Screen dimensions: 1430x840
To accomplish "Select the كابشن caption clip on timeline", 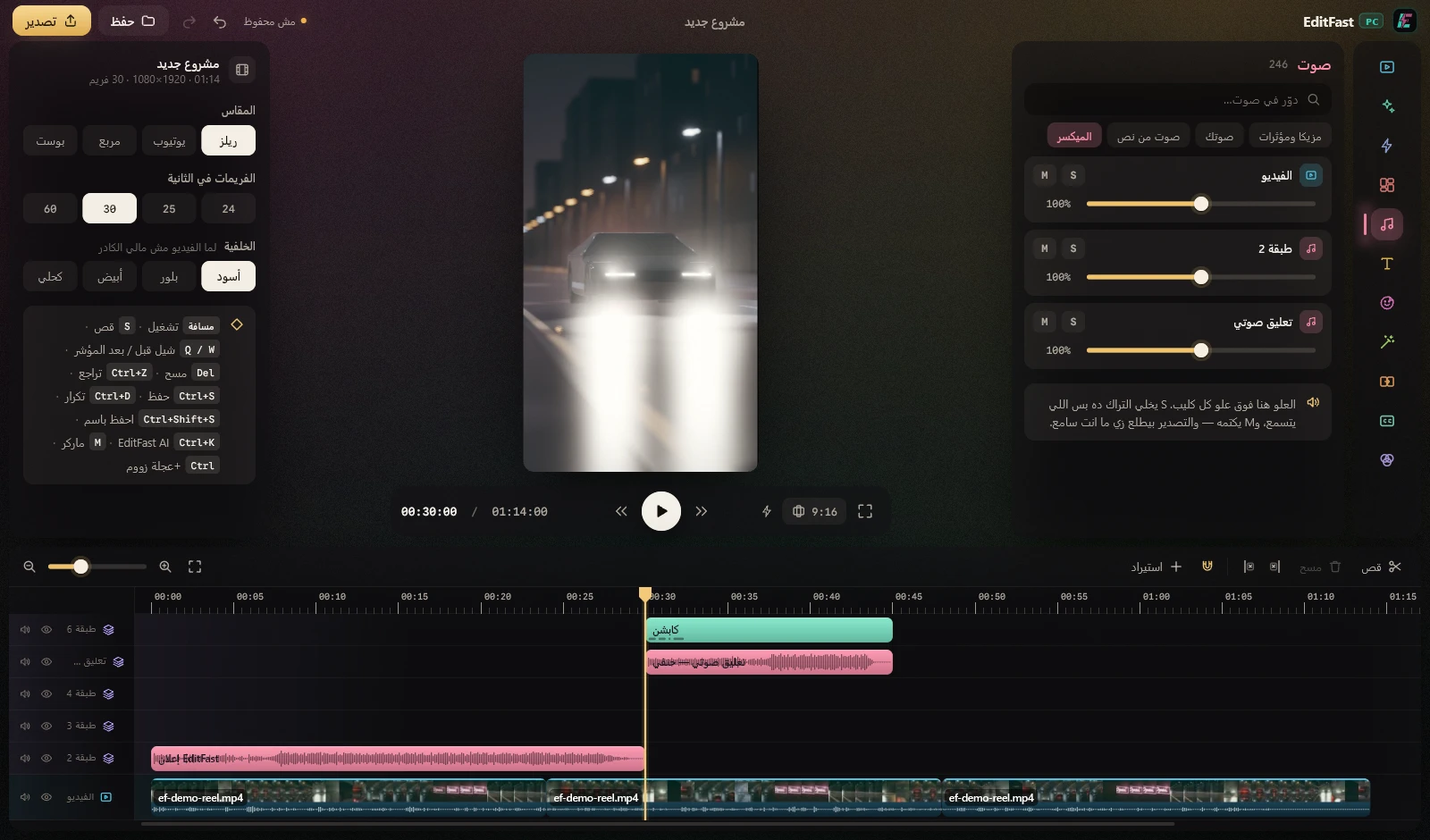I will click(x=770, y=630).
